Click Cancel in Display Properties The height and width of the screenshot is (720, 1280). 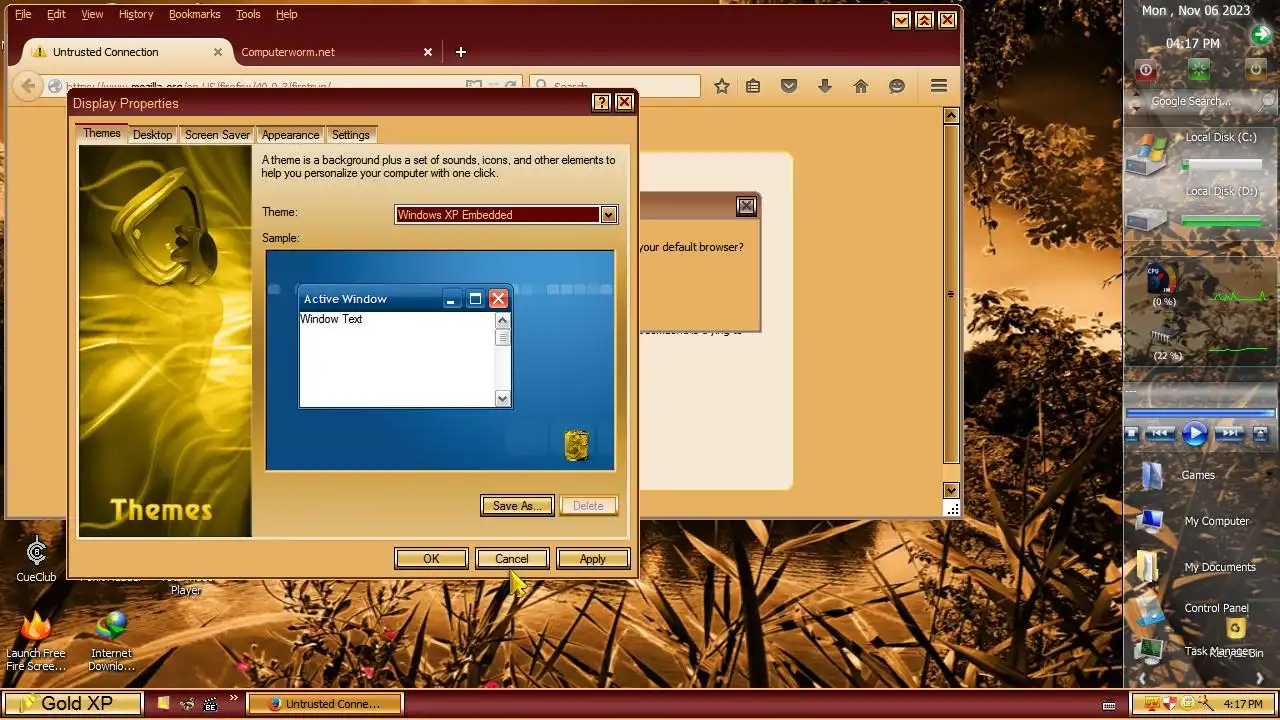(x=512, y=559)
